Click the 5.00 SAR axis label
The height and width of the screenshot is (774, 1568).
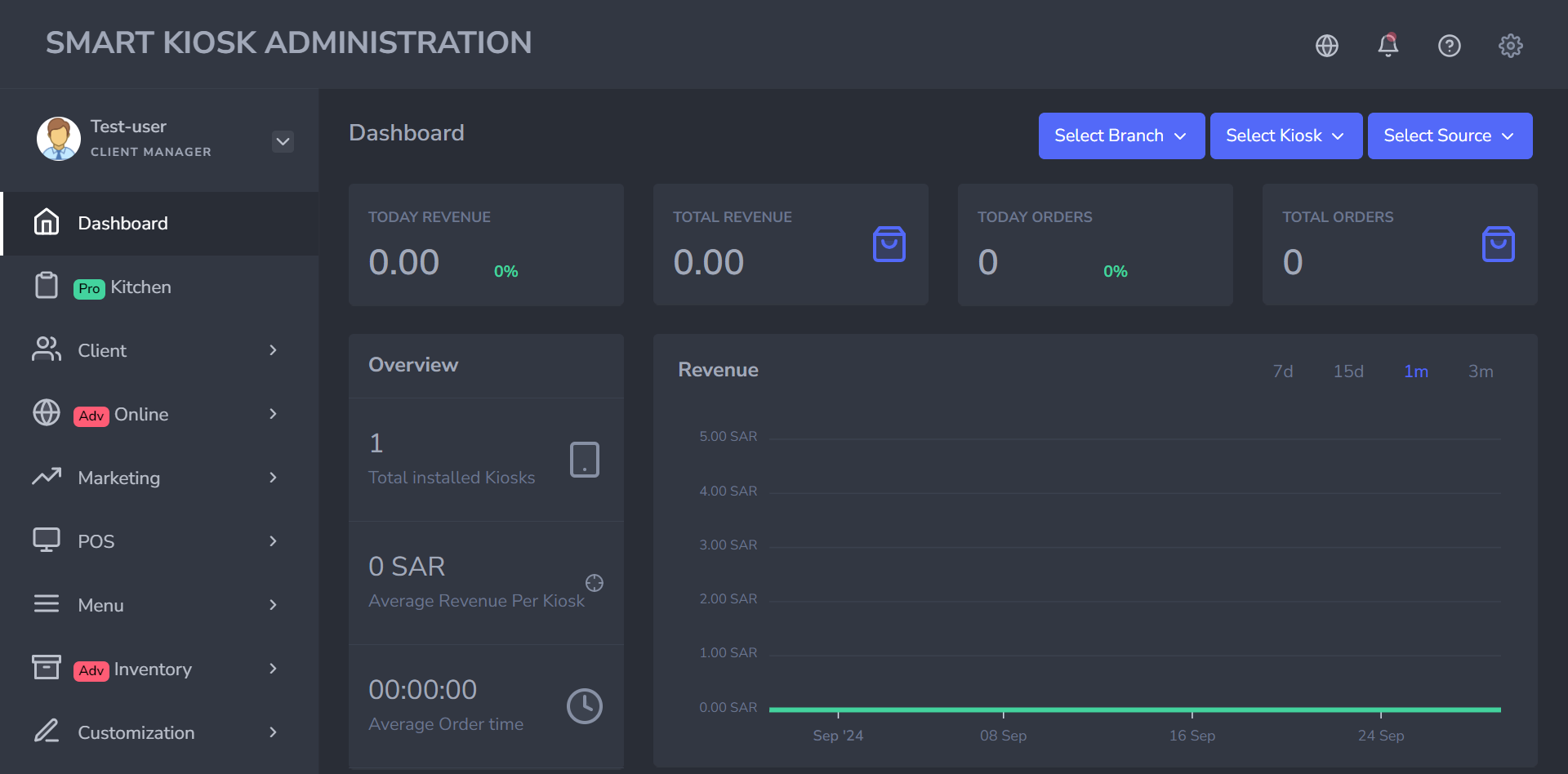click(728, 437)
